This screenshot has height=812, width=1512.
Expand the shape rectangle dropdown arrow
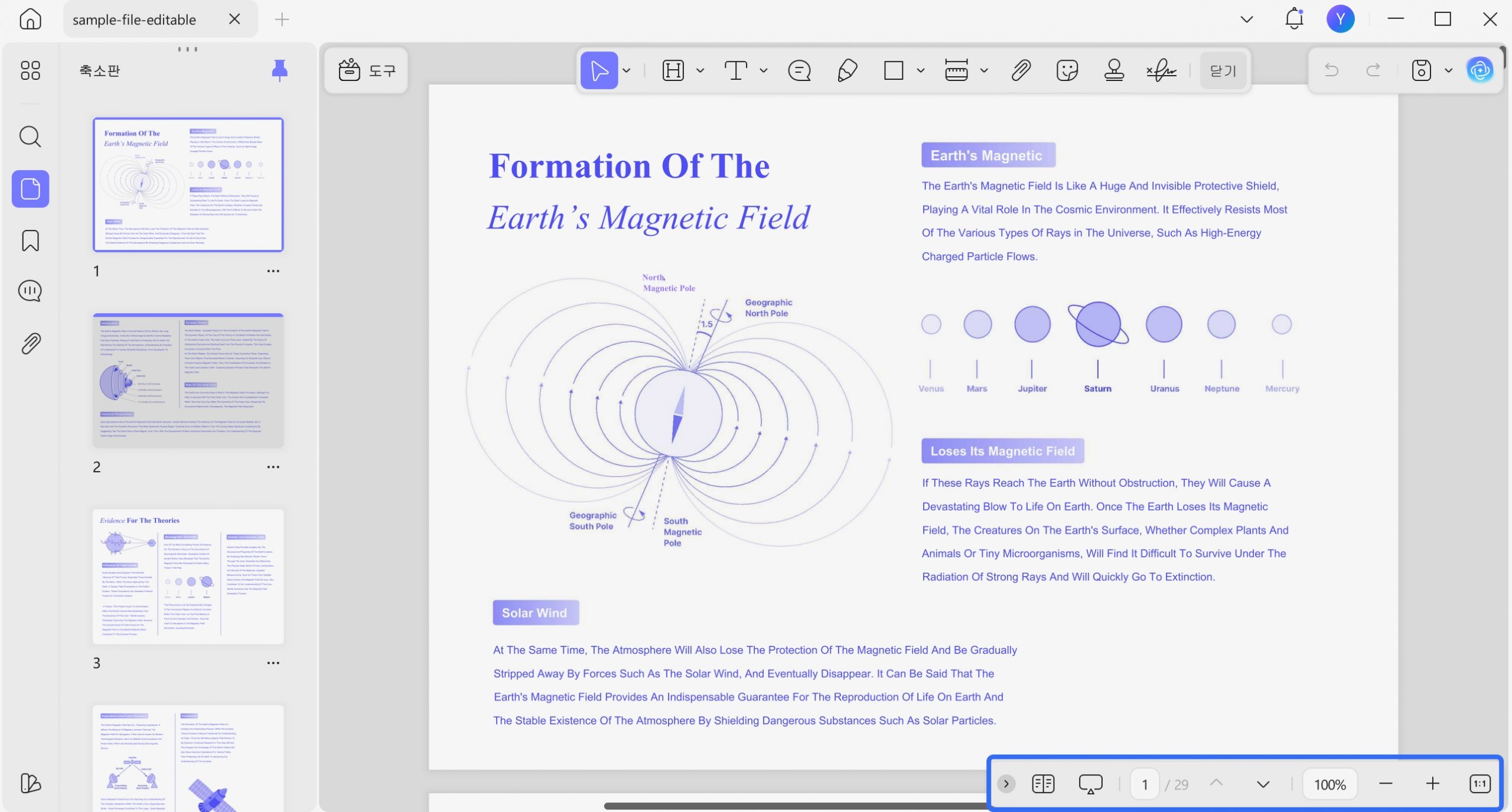pos(920,71)
